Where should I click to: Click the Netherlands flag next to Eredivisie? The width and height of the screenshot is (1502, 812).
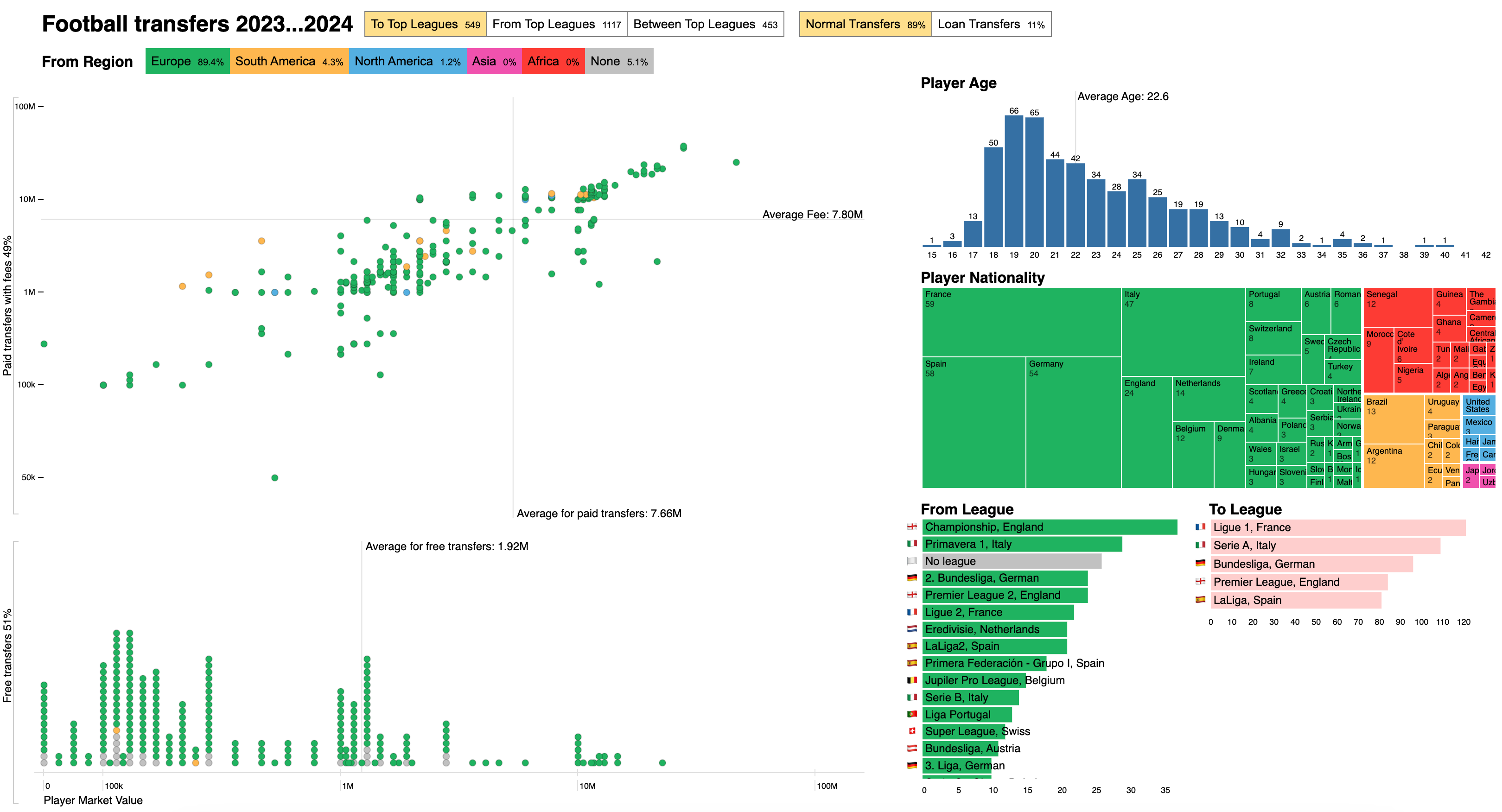click(x=912, y=629)
